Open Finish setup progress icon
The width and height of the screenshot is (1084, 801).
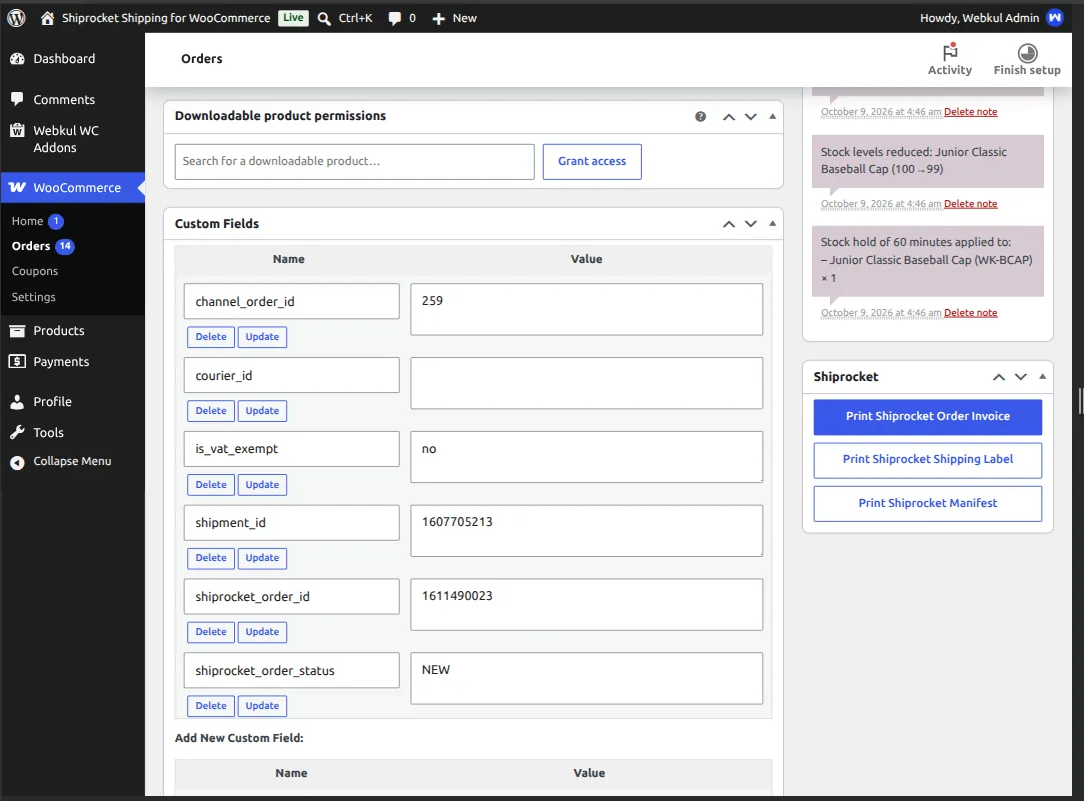click(1027, 53)
